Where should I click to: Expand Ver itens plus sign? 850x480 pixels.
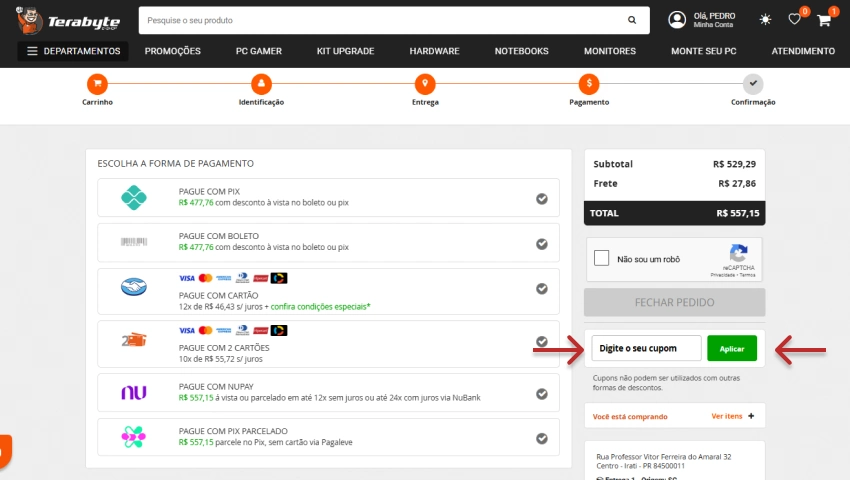(751, 416)
